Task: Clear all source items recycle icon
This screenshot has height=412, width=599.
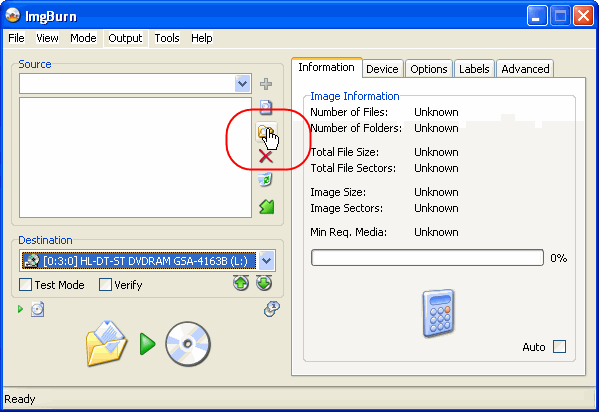Action: [x=265, y=180]
